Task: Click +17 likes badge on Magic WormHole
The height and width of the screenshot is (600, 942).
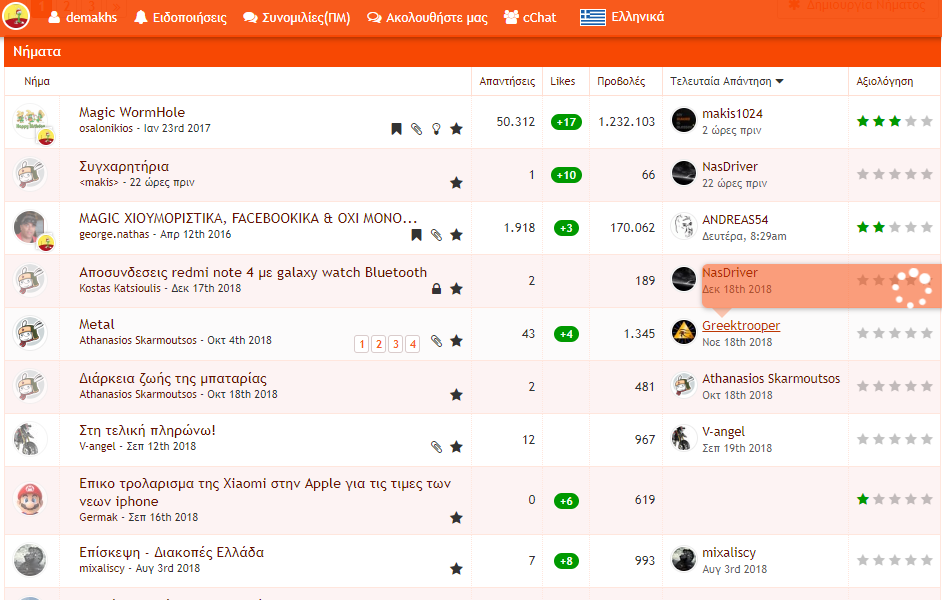Action: (567, 122)
